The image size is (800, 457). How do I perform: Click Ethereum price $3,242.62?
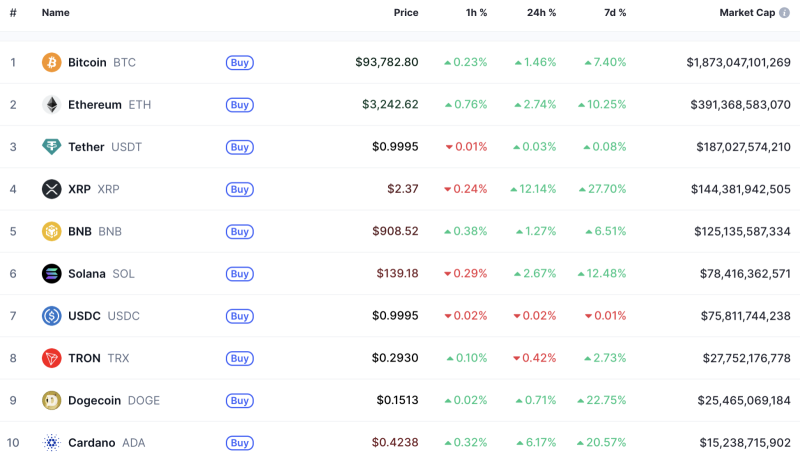[390, 105]
